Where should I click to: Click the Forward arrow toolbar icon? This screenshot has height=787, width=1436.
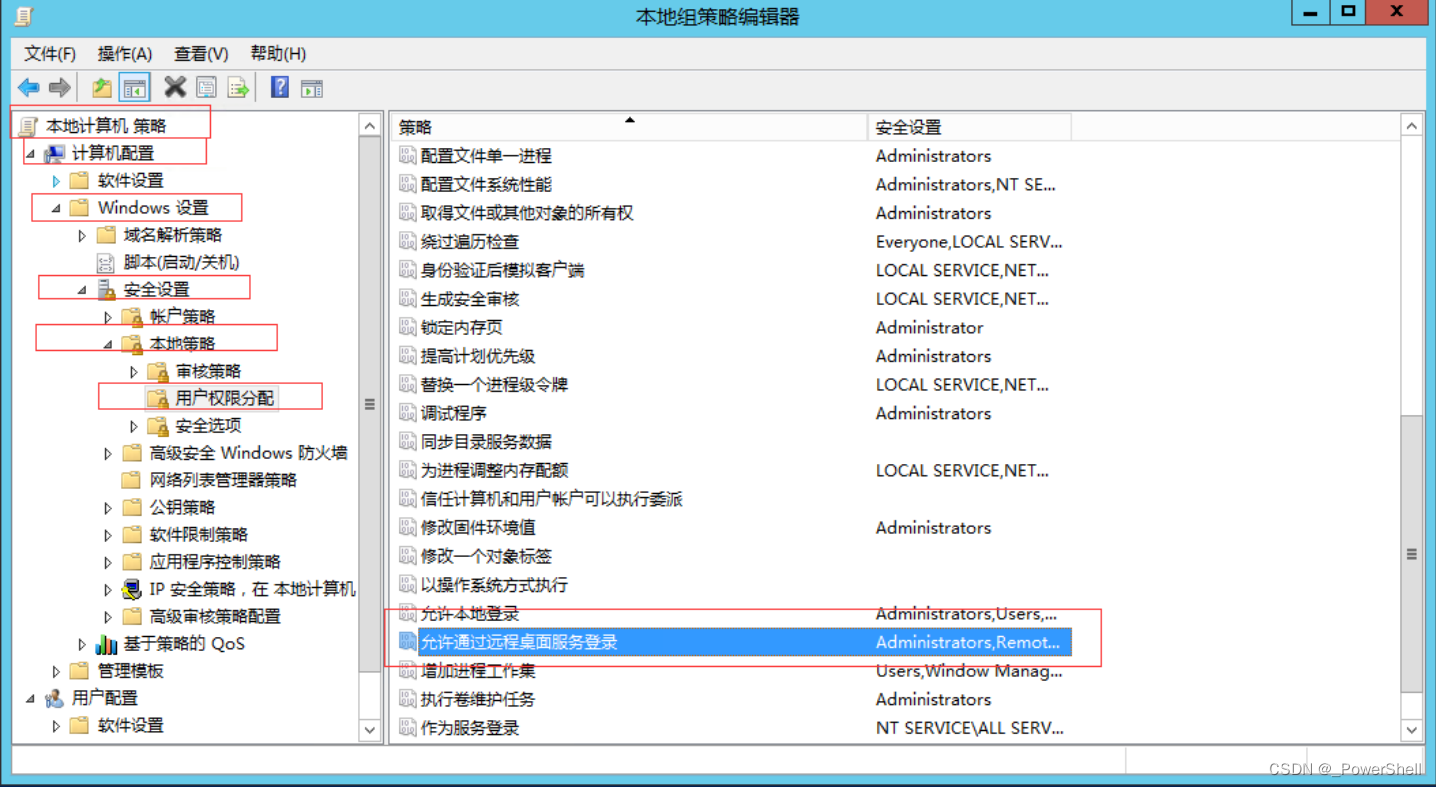59,88
